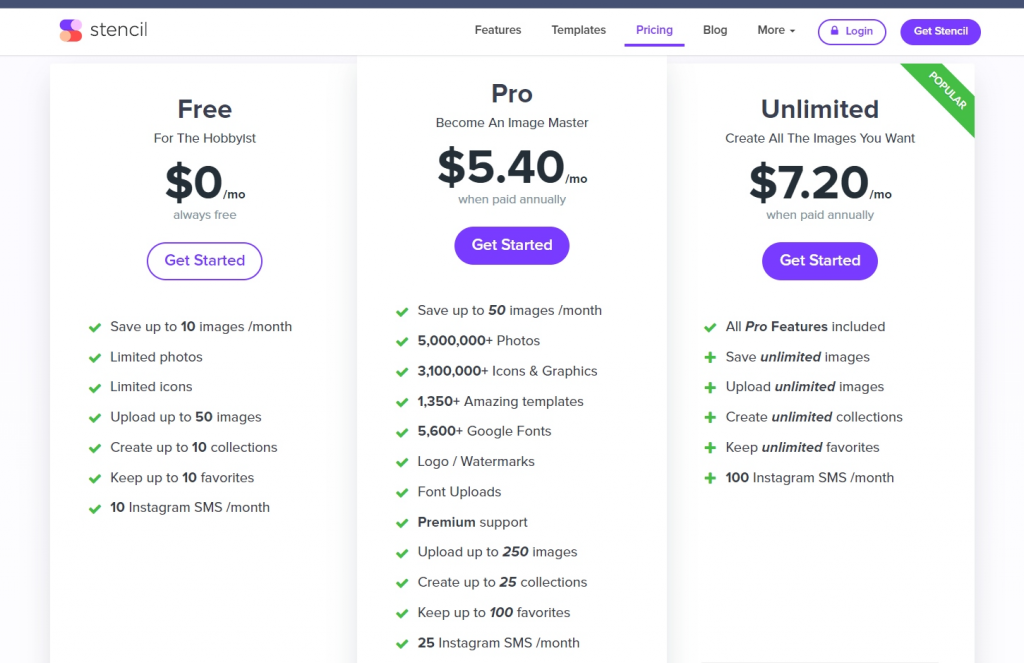Open the Blog link

[714, 30]
